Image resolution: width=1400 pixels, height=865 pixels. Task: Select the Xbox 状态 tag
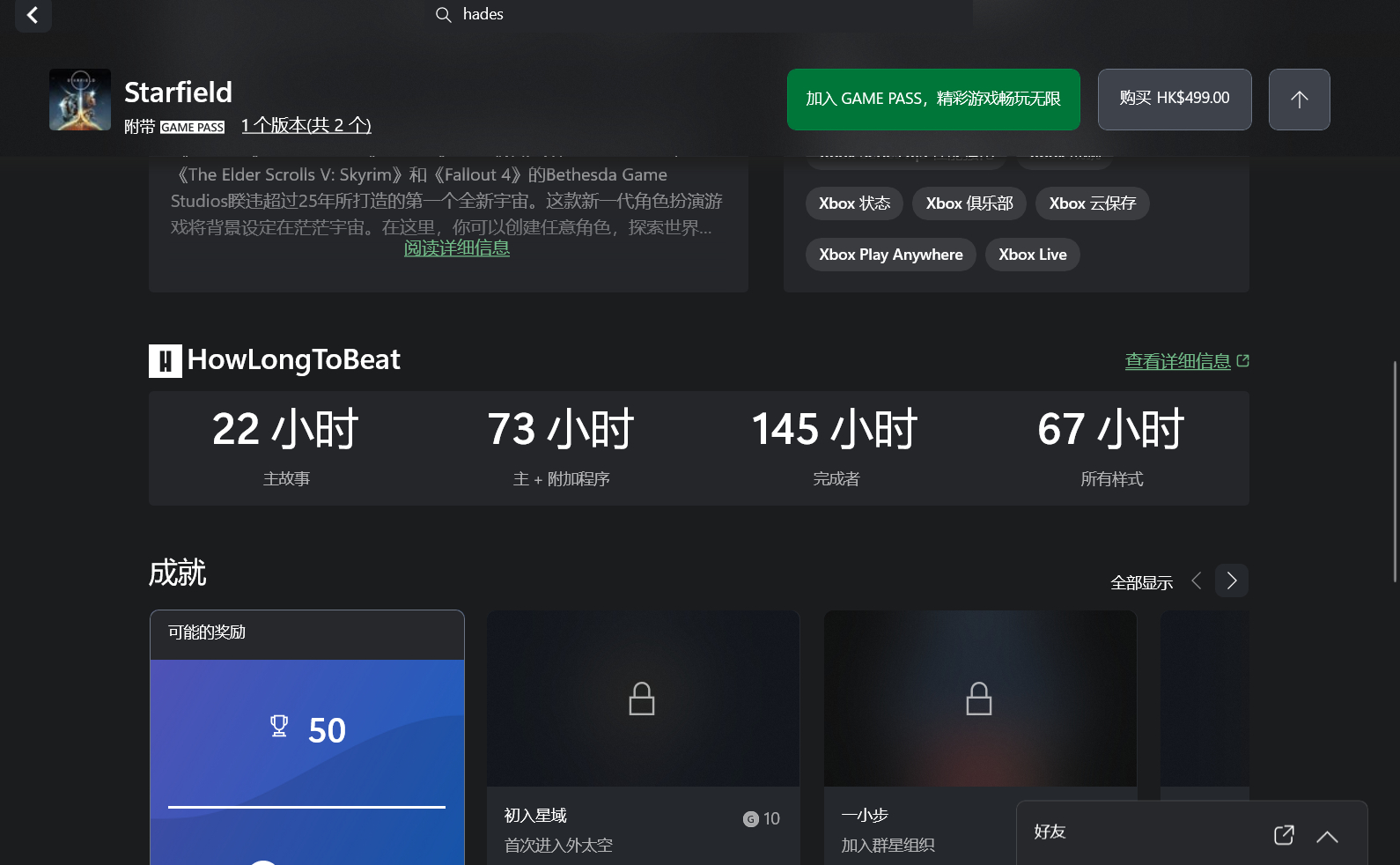click(854, 203)
